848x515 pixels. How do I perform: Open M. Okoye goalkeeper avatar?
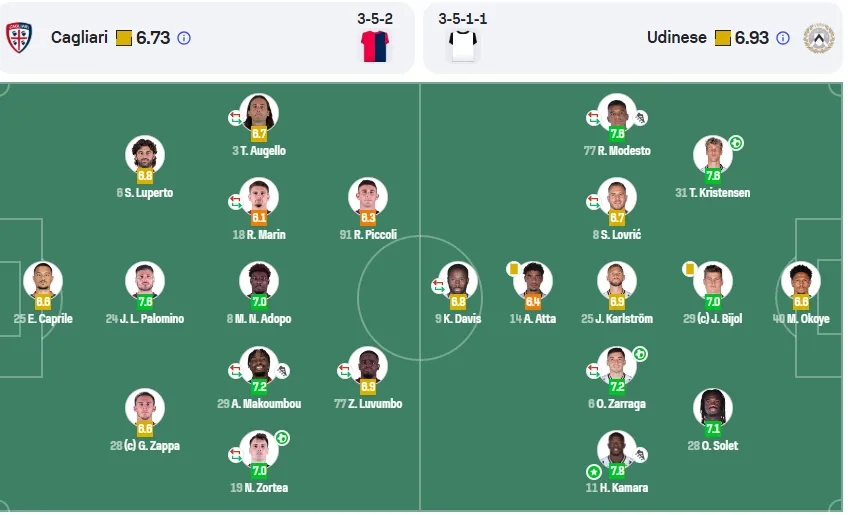point(801,281)
